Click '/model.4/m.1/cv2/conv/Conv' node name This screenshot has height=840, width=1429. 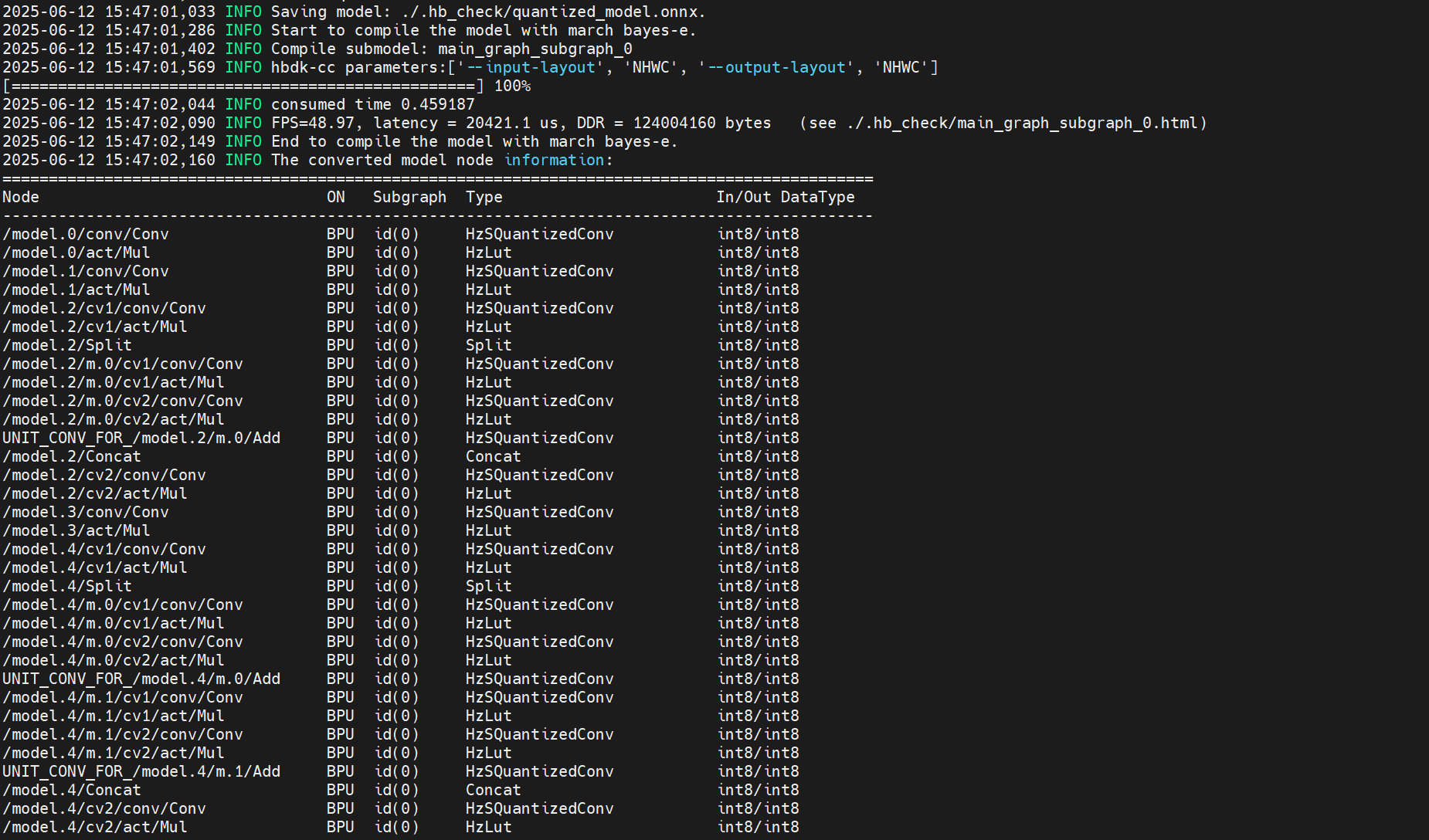pos(123,734)
